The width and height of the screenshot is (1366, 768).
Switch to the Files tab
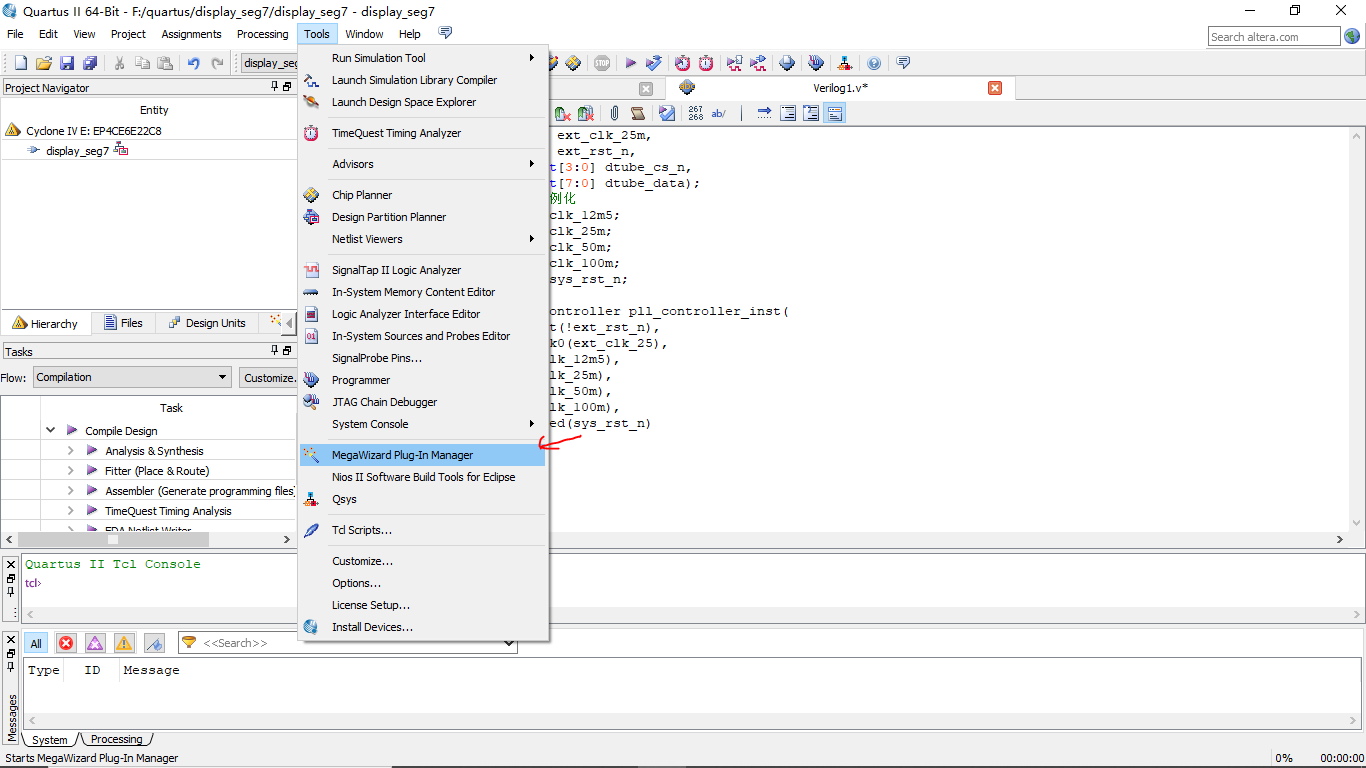[124, 323]
